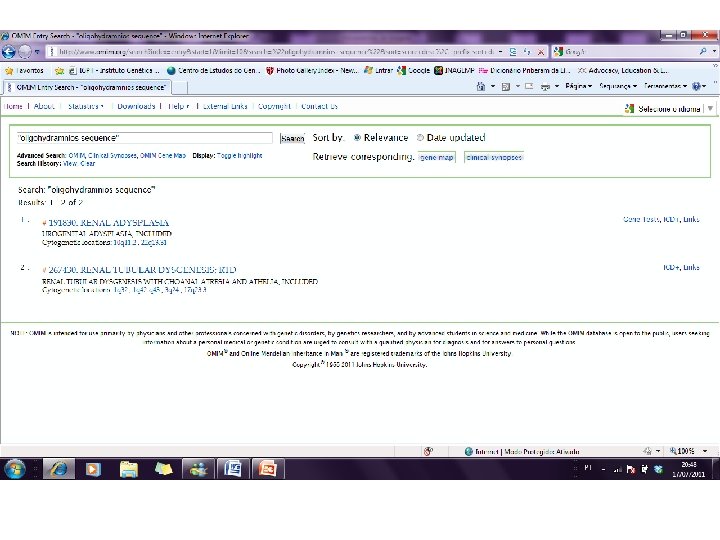
Task: Open Microsoft Word in the taskbar
Action: click(233, 469)
